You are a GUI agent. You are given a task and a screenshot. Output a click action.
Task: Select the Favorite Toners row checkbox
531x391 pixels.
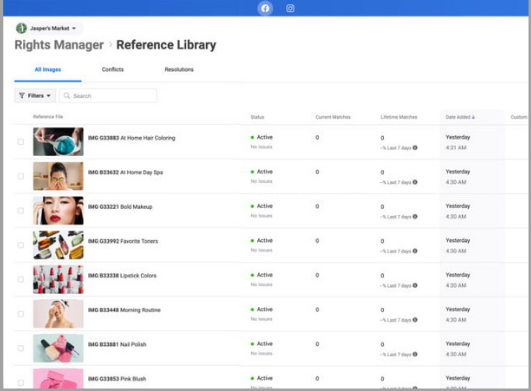(x=21, y=245)
